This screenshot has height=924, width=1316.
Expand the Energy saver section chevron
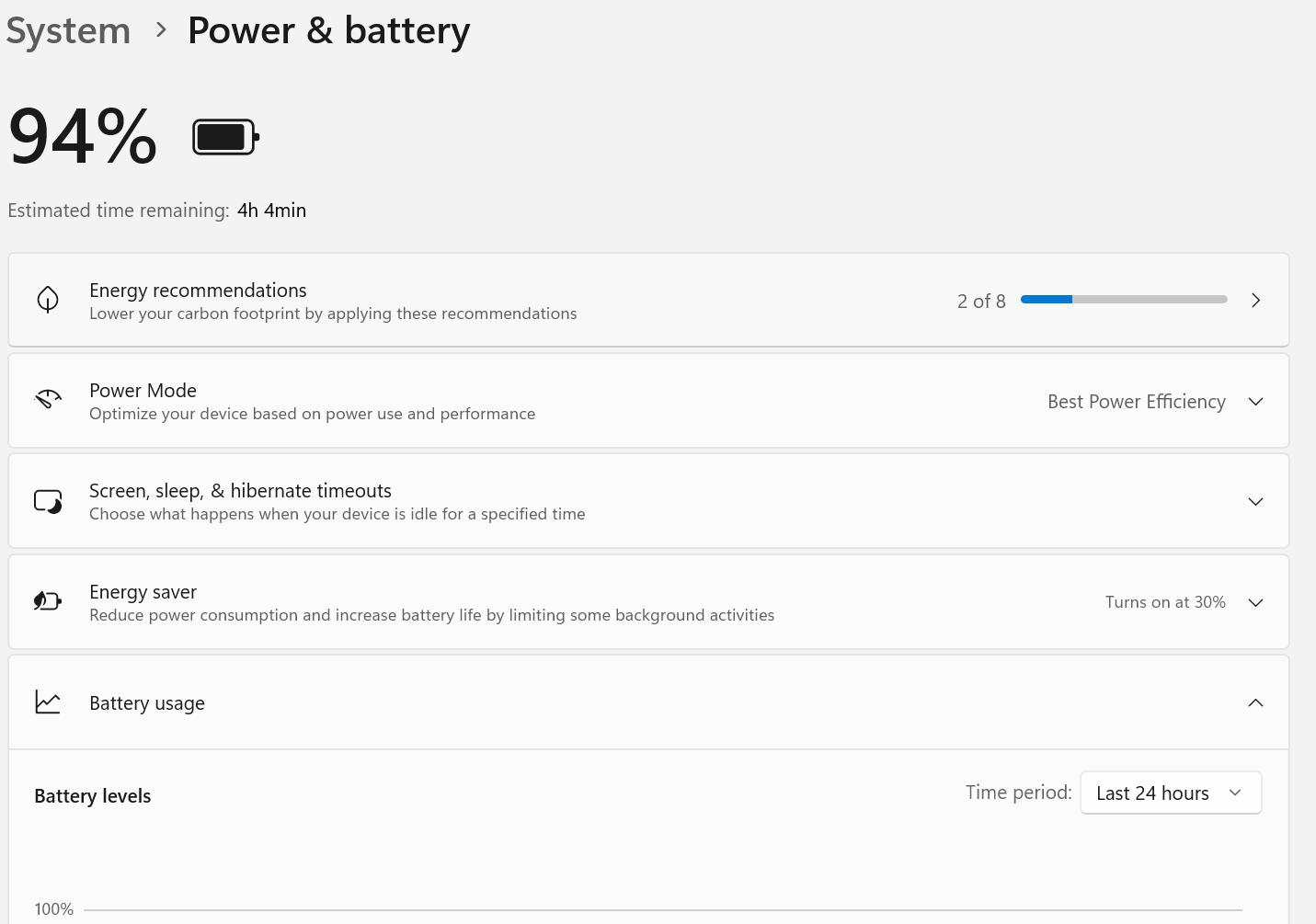[1255, 603]
